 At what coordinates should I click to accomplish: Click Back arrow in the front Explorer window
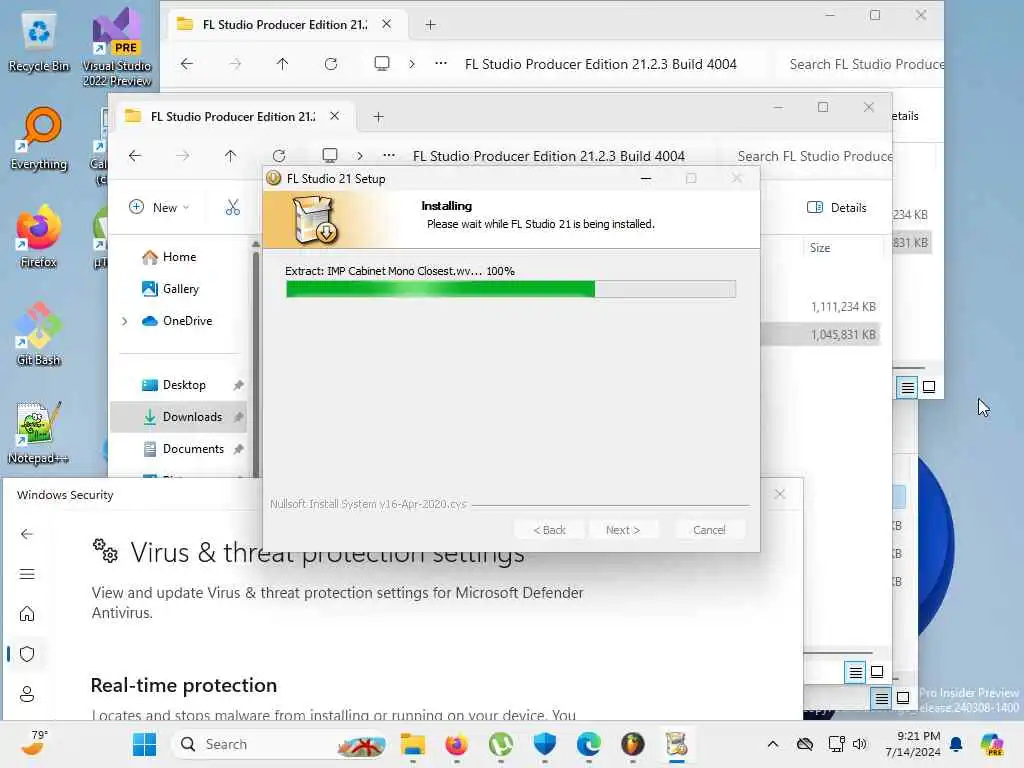[x=135, y=156]
